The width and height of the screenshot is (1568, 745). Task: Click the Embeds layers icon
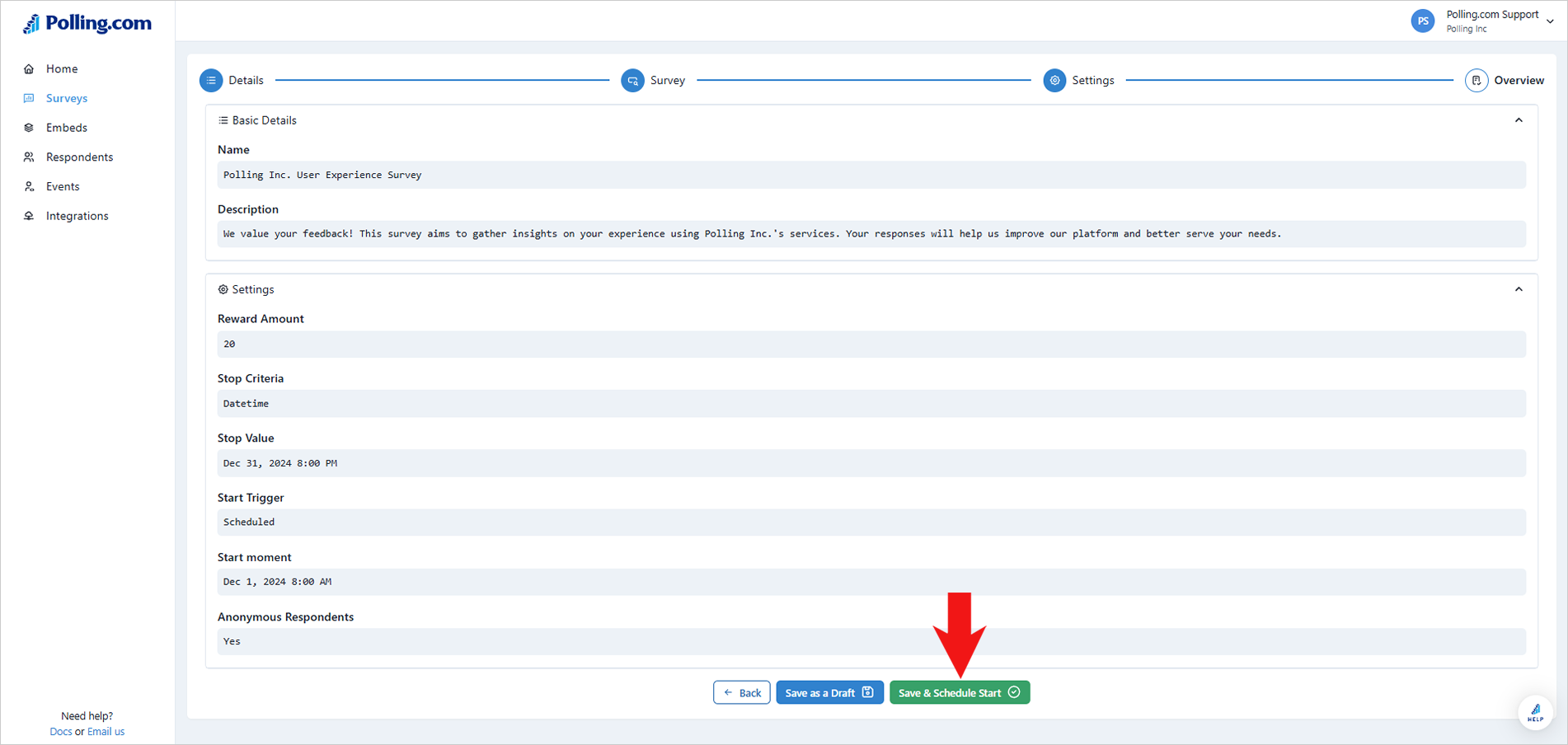pos(29,128)
